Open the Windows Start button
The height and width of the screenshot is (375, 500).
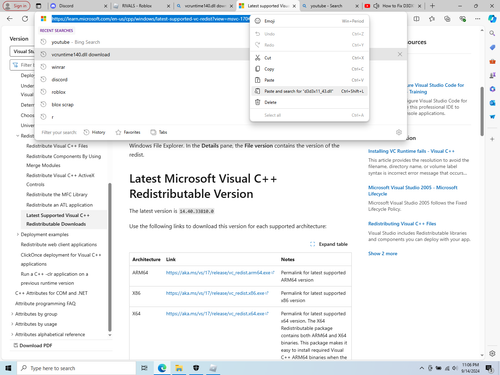tap(8, 368)
